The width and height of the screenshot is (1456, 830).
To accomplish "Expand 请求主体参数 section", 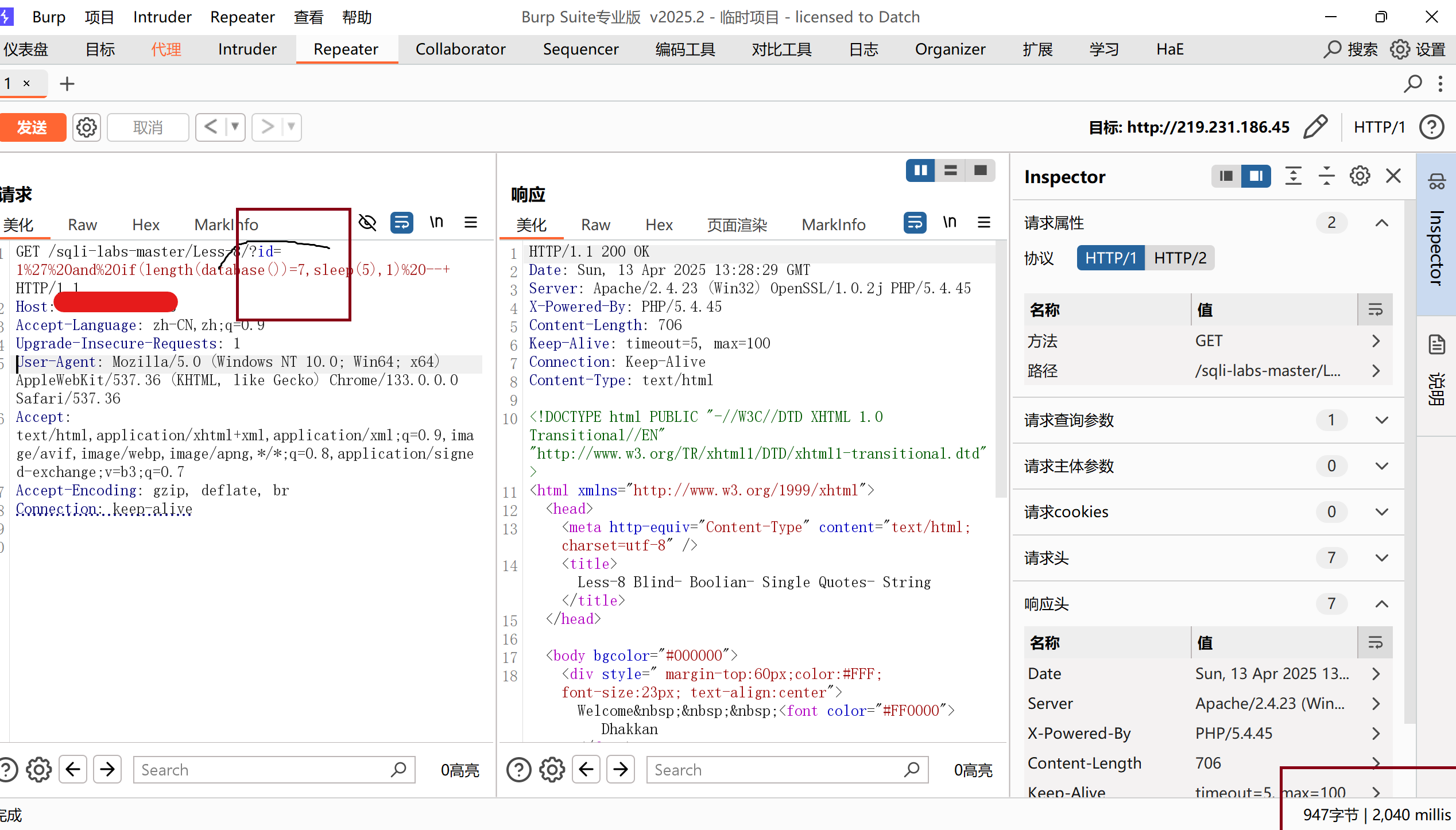I will pyautogui.click(x=1382, y=466).
